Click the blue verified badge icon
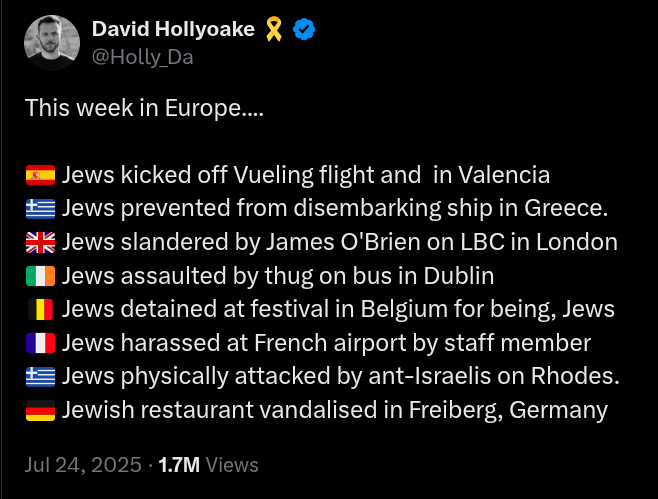Image resolution: width=658 pixels, height=499 pixels. point(305,31)
